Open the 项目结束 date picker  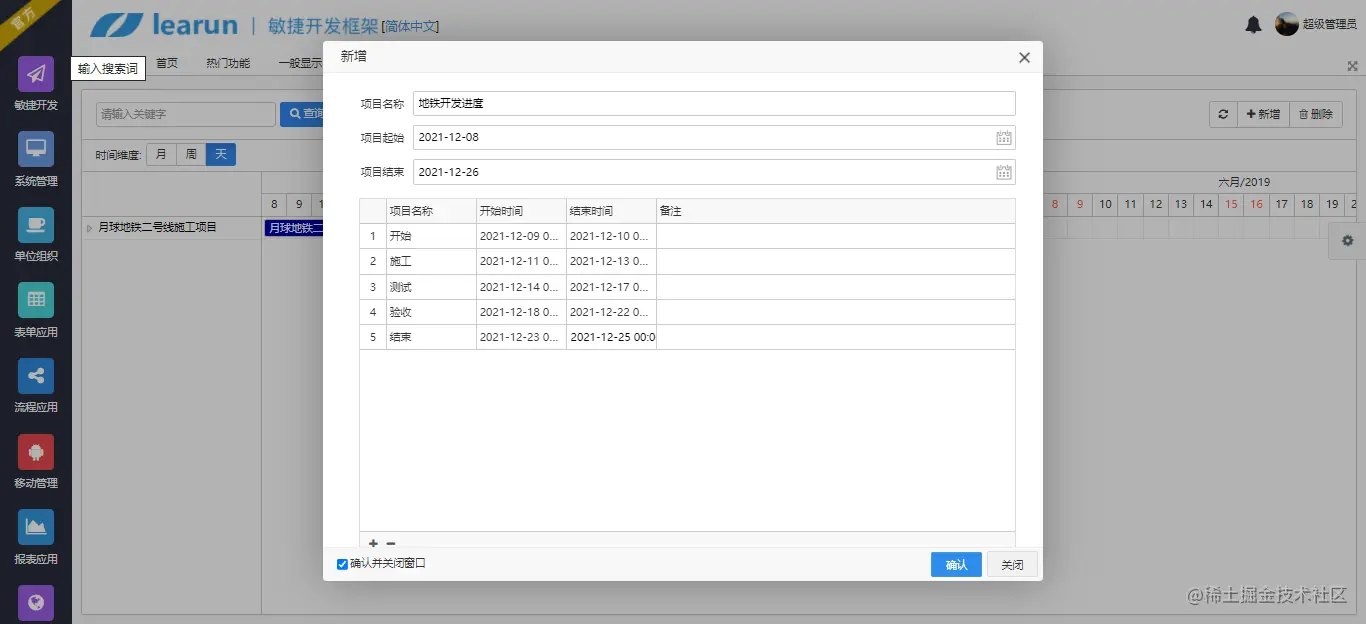[x=1004, y=172]
